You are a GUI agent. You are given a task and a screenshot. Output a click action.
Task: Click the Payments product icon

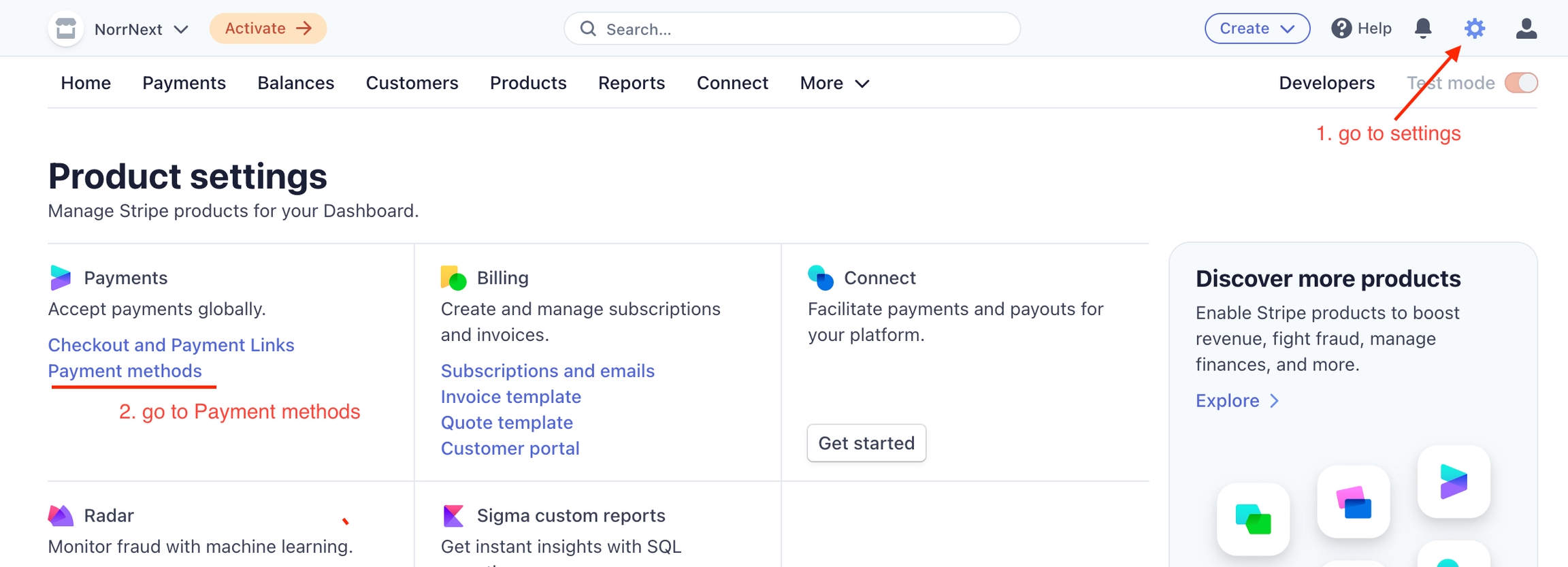pyautogui.click(x=61, y=278)
